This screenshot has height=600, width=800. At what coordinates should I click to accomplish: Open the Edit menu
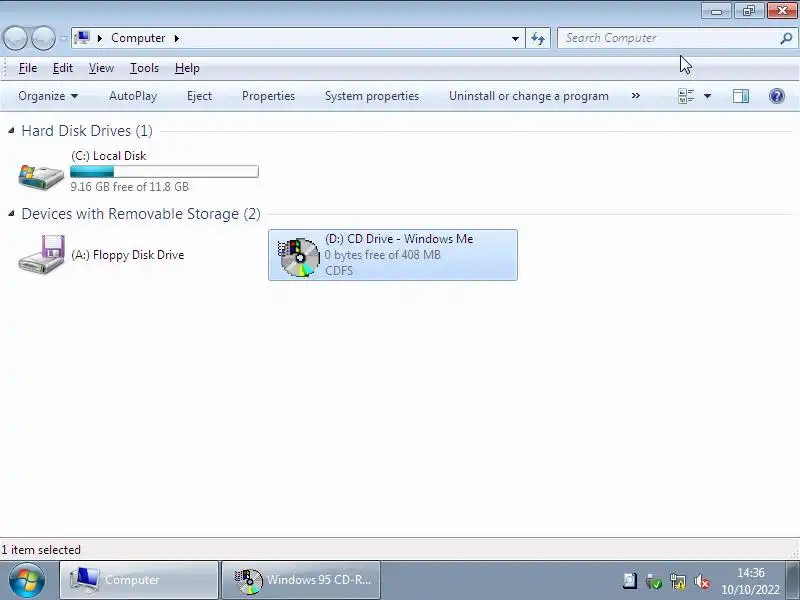coord(63,68)
